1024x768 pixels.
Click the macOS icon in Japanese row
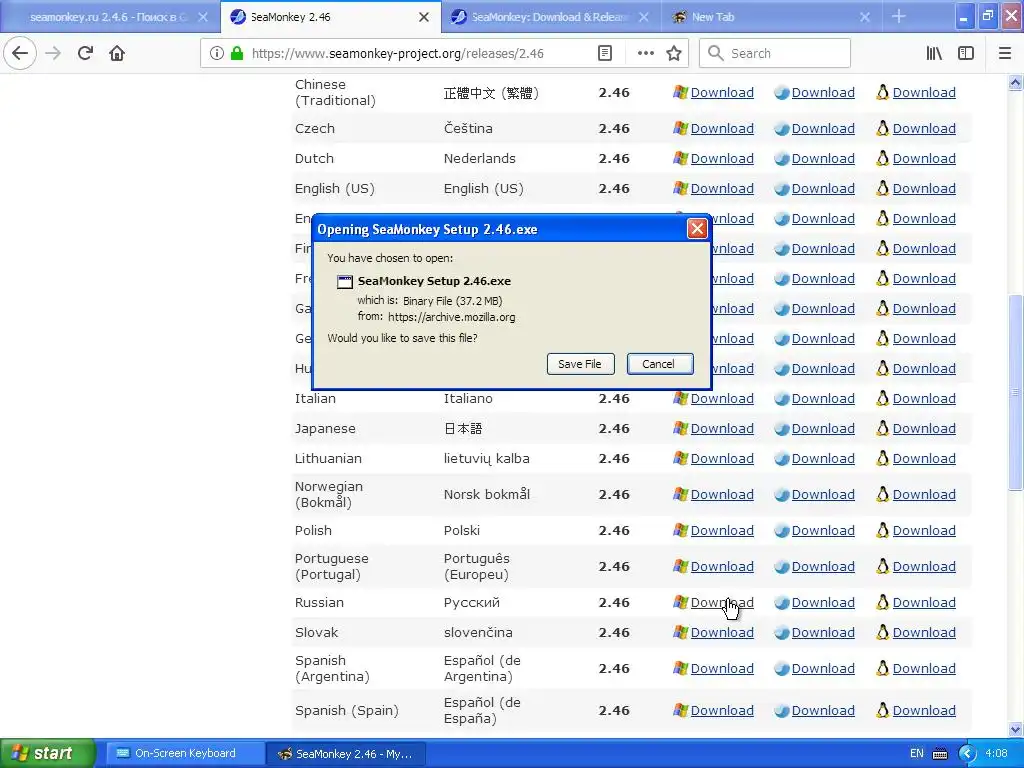(x=782, y=428)
